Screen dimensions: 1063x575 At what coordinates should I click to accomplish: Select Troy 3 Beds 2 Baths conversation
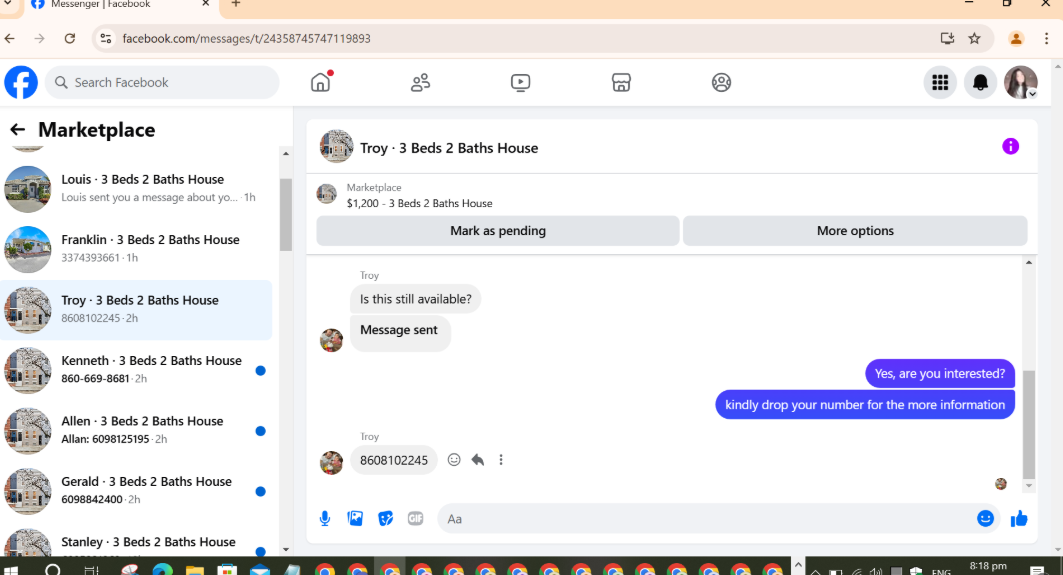tap(136, 309)
